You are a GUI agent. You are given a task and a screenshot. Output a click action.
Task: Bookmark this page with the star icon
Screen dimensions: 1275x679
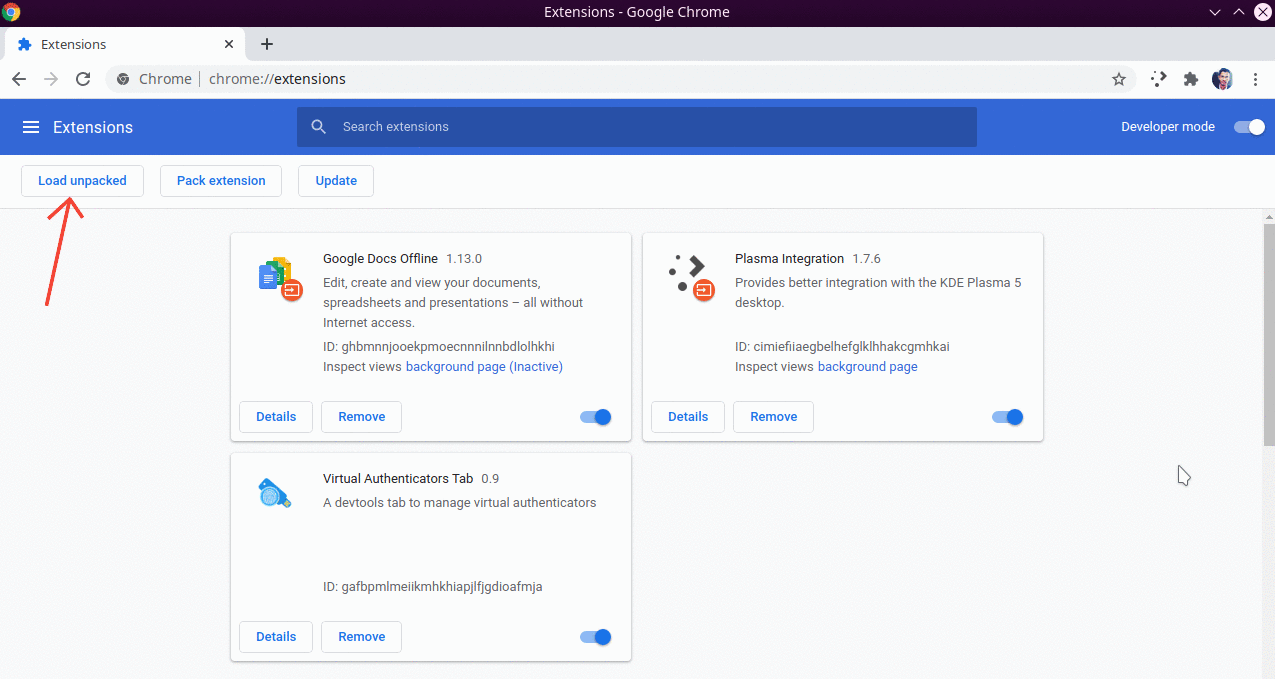(x=1119, y=79)
